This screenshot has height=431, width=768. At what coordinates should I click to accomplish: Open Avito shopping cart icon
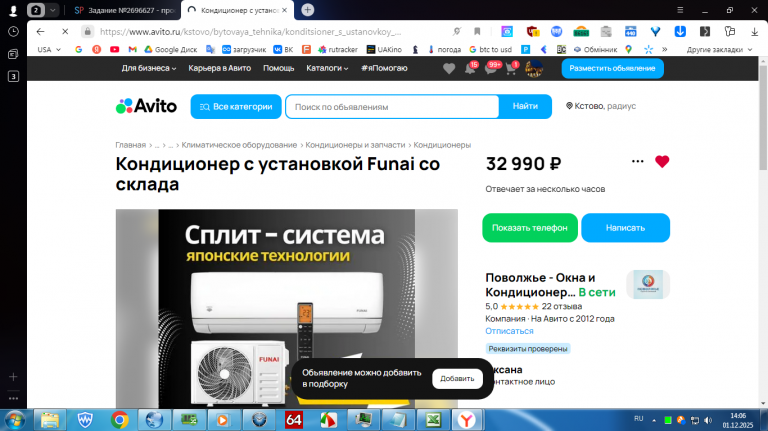click(x=511, y=69)
